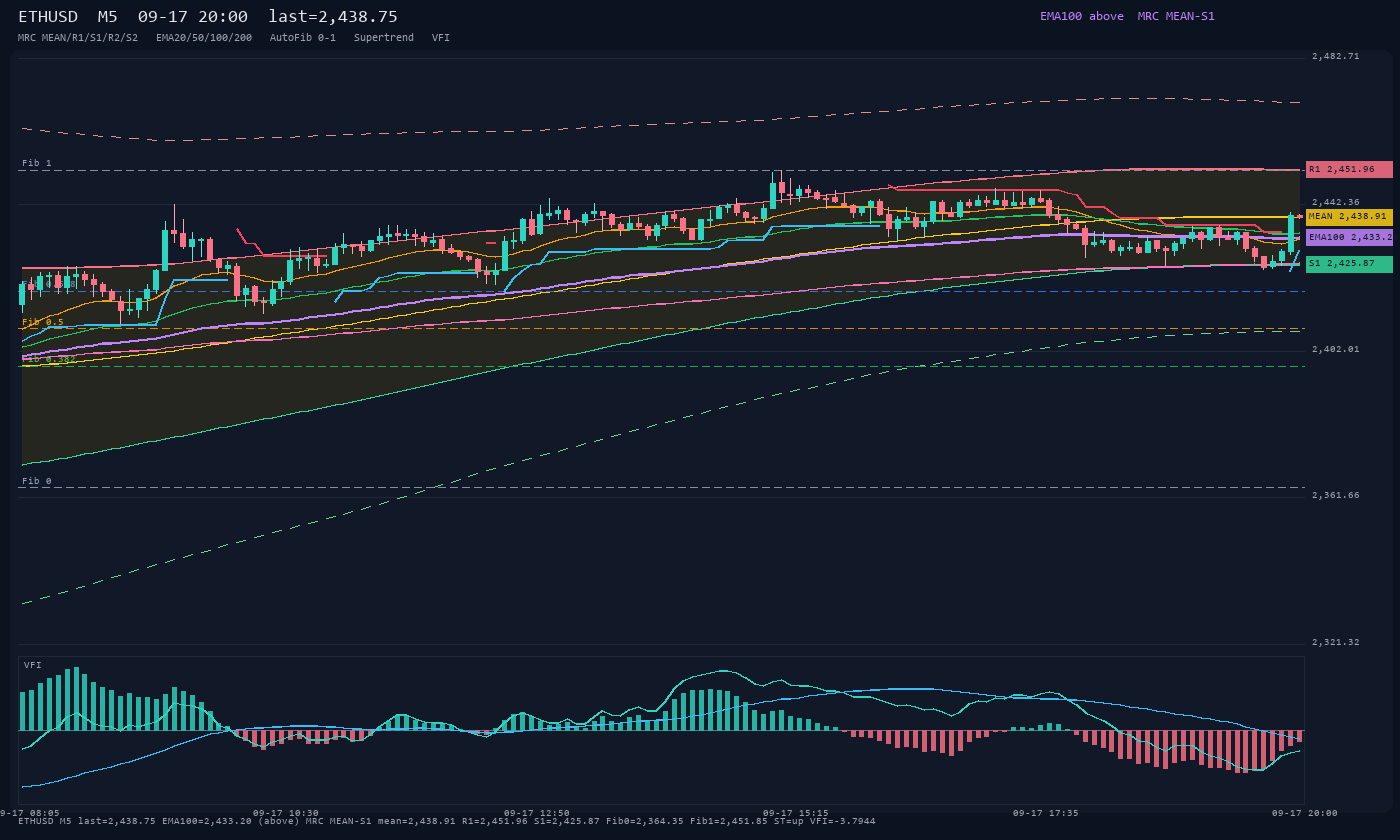Click the 2,361.66 price axis label
The width and height of the screenshot is (1400, 840).
pos(1336,495)
